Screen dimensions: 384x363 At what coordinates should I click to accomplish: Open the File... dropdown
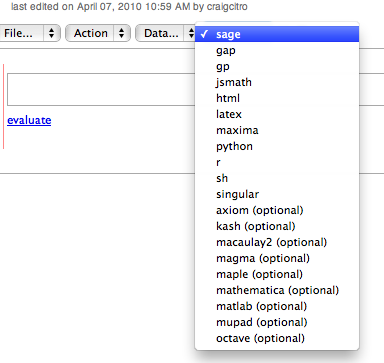tap(29, 33)
